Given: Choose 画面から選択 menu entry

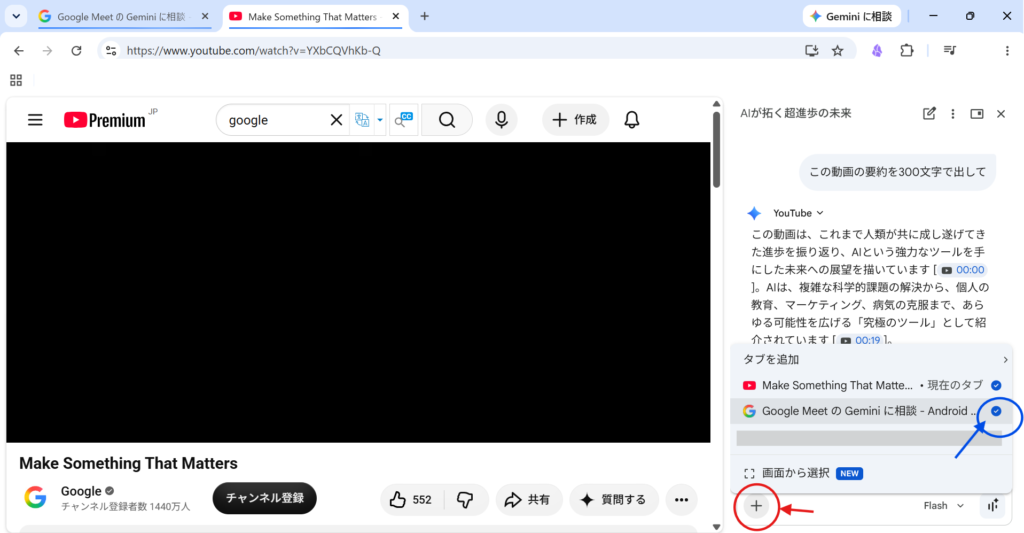Looking at the screenshot, I should 871,473.
